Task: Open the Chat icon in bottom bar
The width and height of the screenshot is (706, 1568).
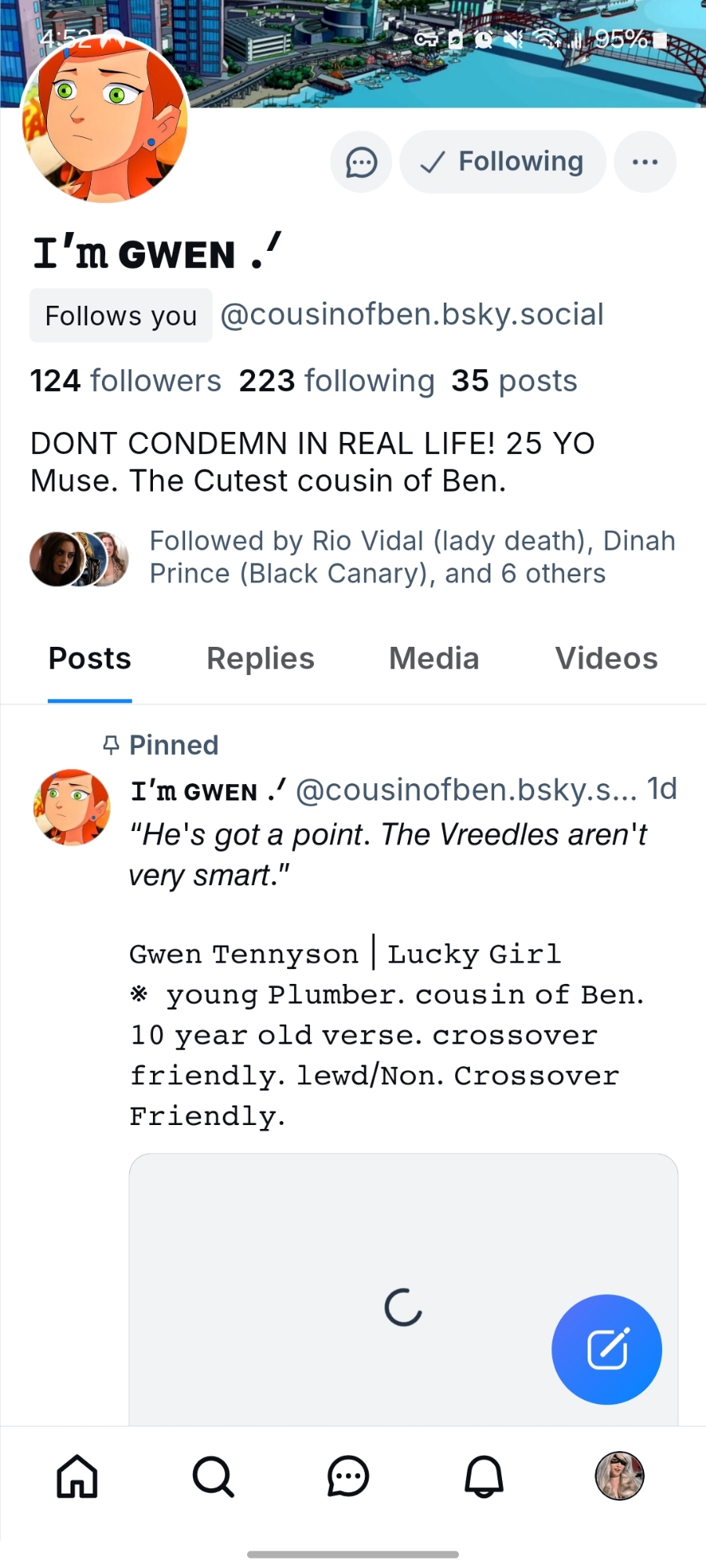Action: pos(348,1477)
